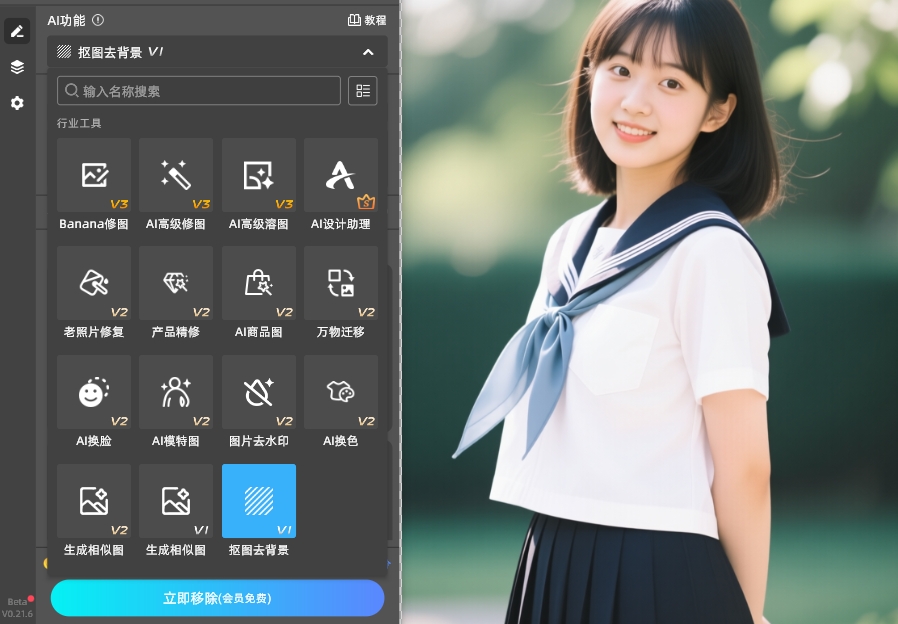Click the 输入名称搜索 search field

198,90
